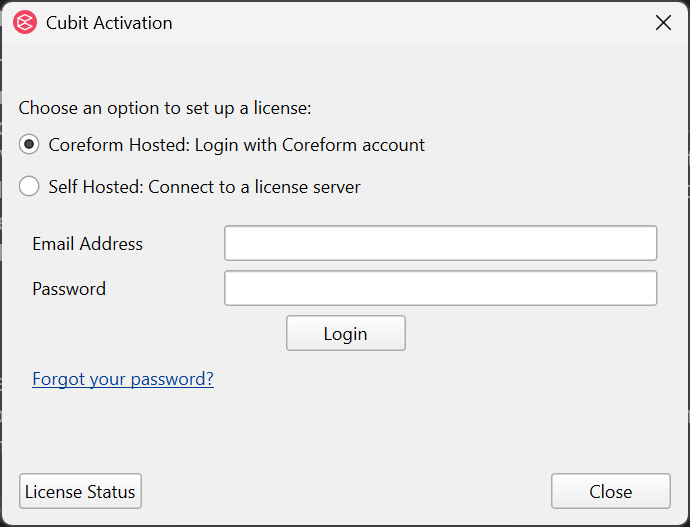Dismiss Cubit Activation using the Close button
This screenshot has height=527, width=690.
[x=611, y=491]
